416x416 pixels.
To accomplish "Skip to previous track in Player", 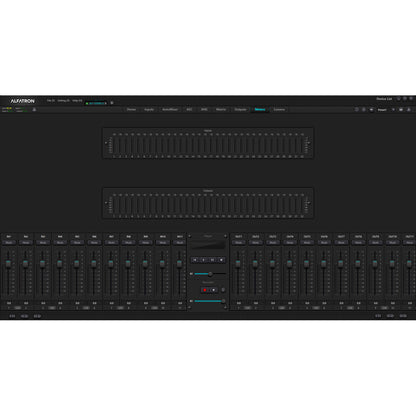I will (195, 260).
